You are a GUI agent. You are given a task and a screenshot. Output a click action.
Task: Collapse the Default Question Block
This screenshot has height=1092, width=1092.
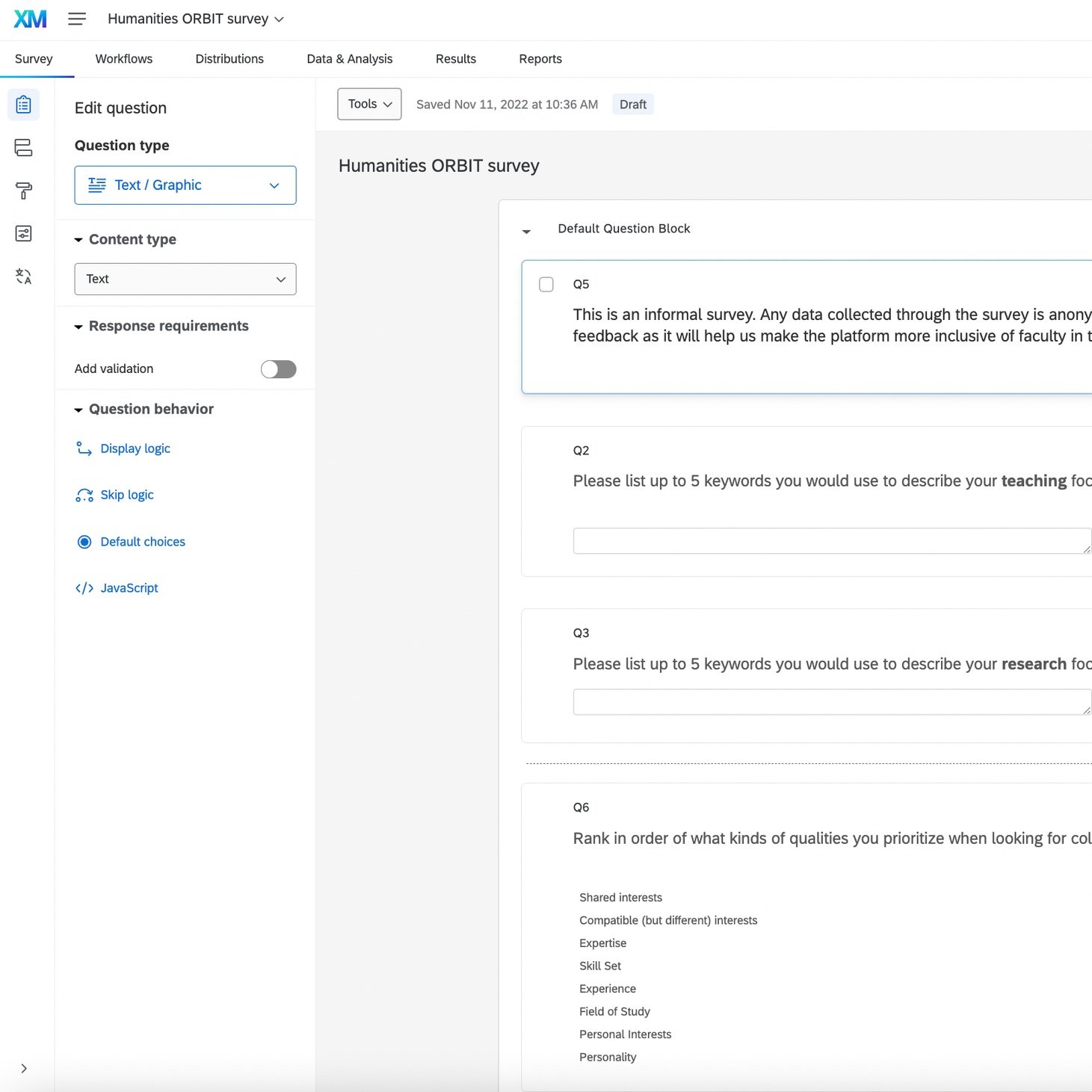[526, 232]
